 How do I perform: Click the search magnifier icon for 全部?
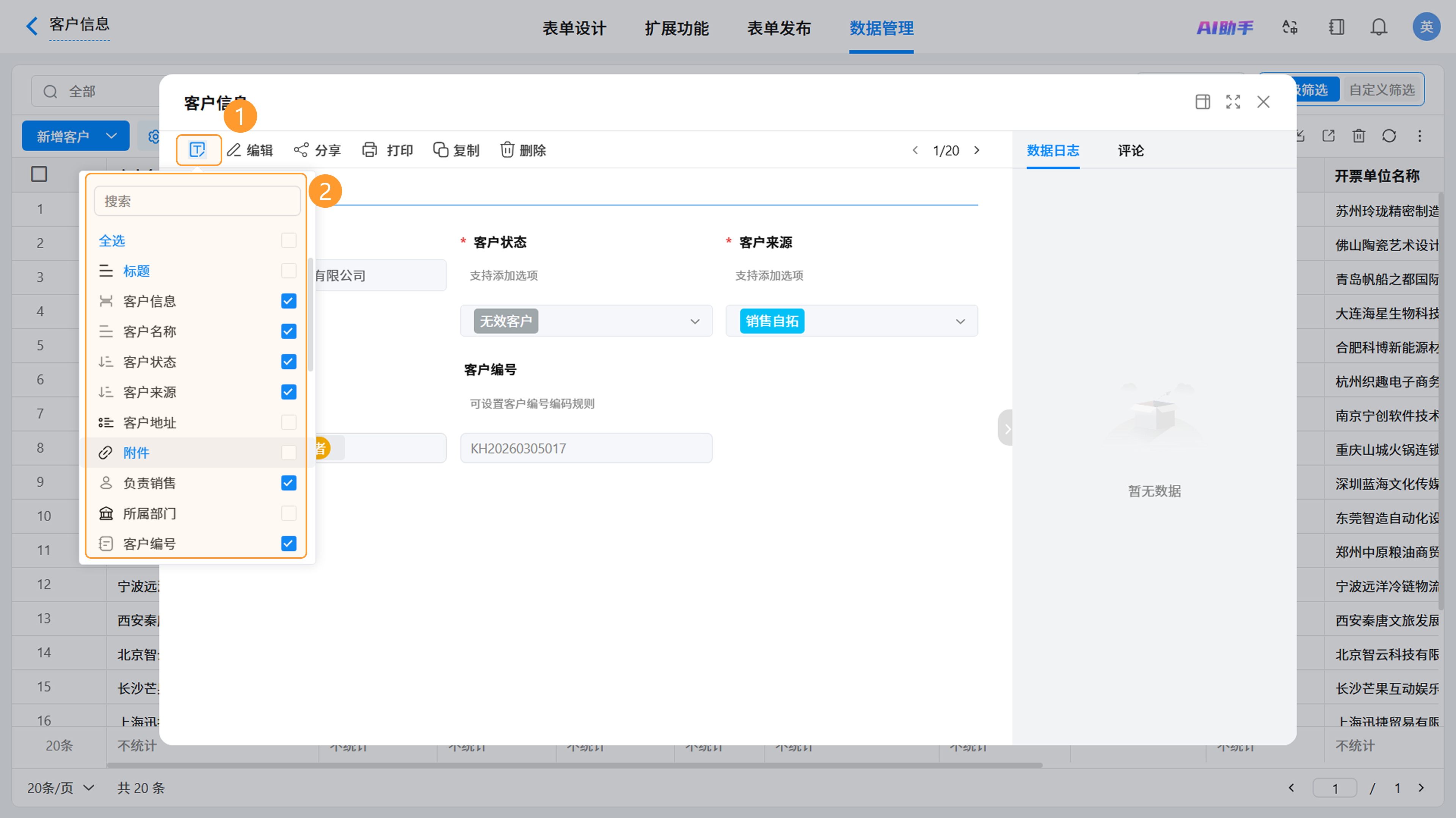click(x=50, y=91)
